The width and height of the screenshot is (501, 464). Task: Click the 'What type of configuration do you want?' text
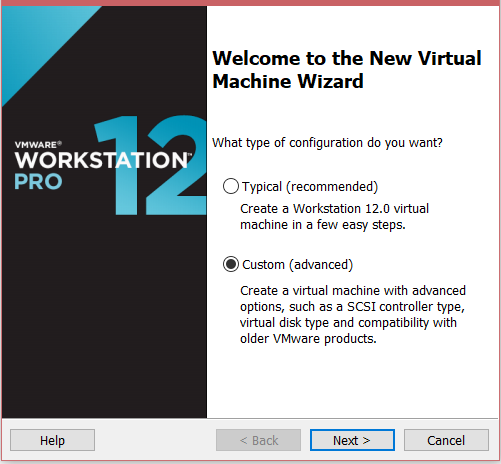(328, 143)
